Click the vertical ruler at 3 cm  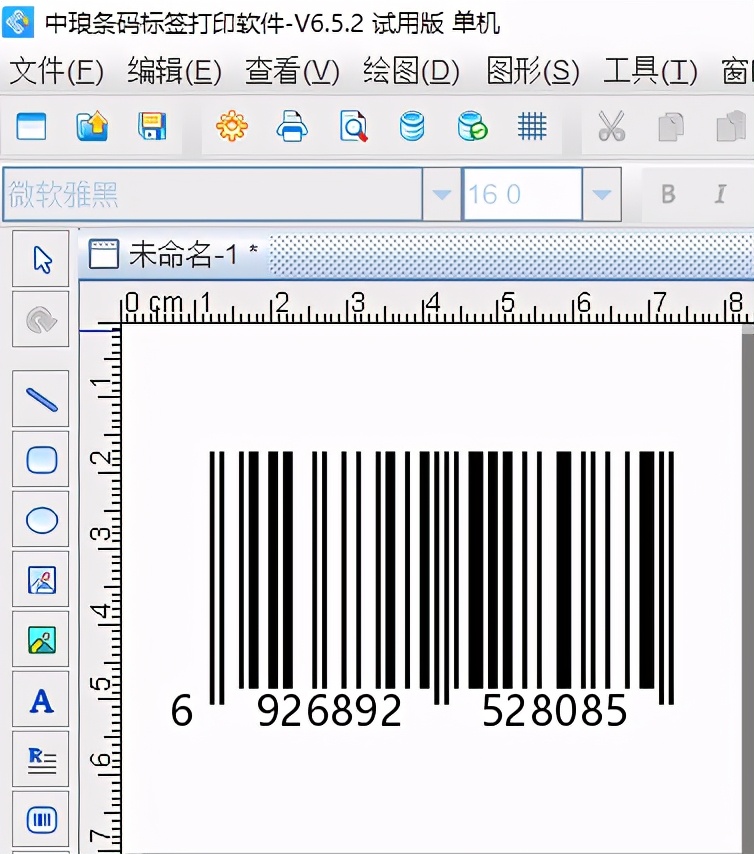click(100, 533)
